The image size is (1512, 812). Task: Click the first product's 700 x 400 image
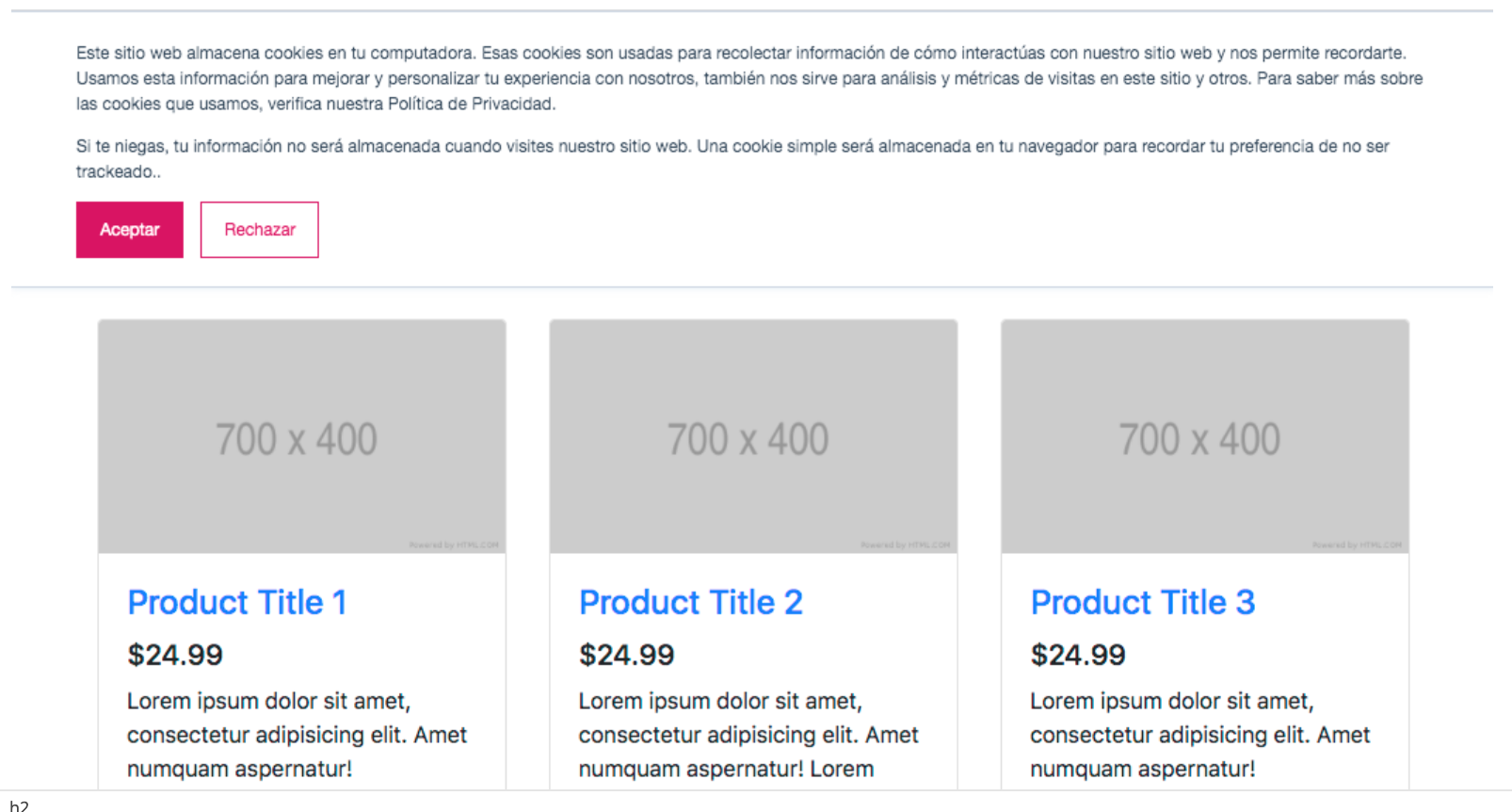tap(301, 436)
